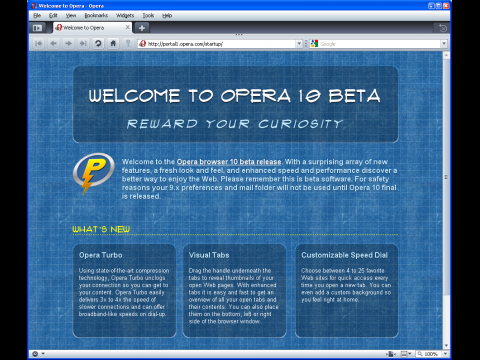The image size is (480, 360).
Task: Click into the Google search field
Action: (380, 44)
